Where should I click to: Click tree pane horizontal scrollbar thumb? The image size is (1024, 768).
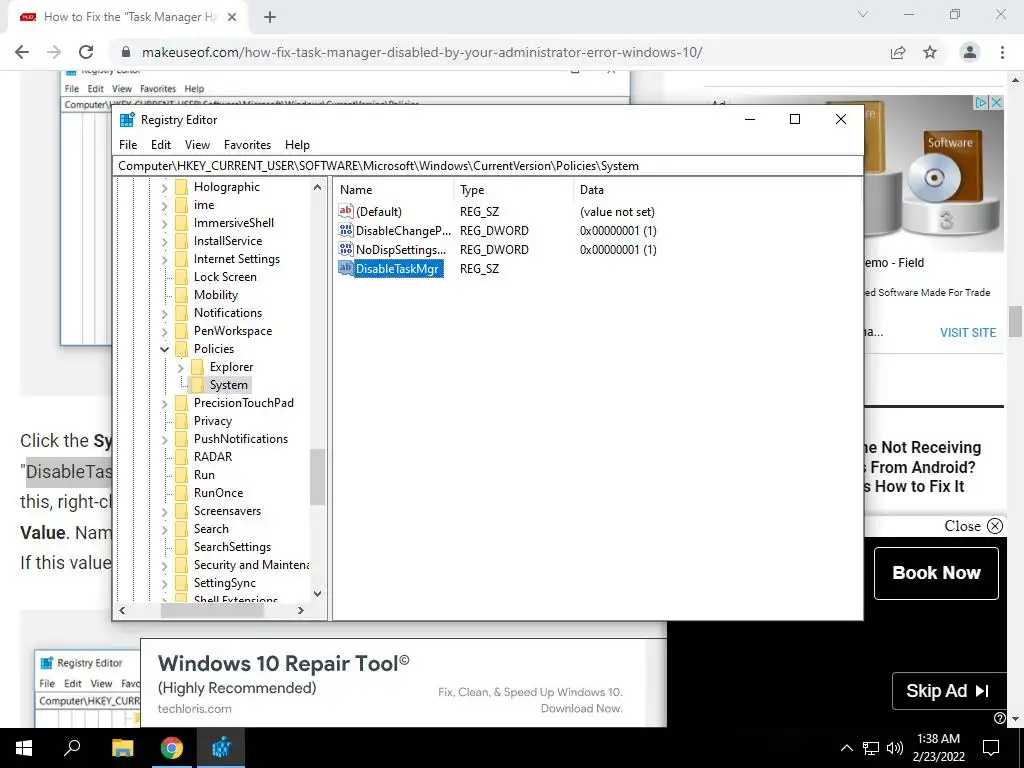pos(212,611)
